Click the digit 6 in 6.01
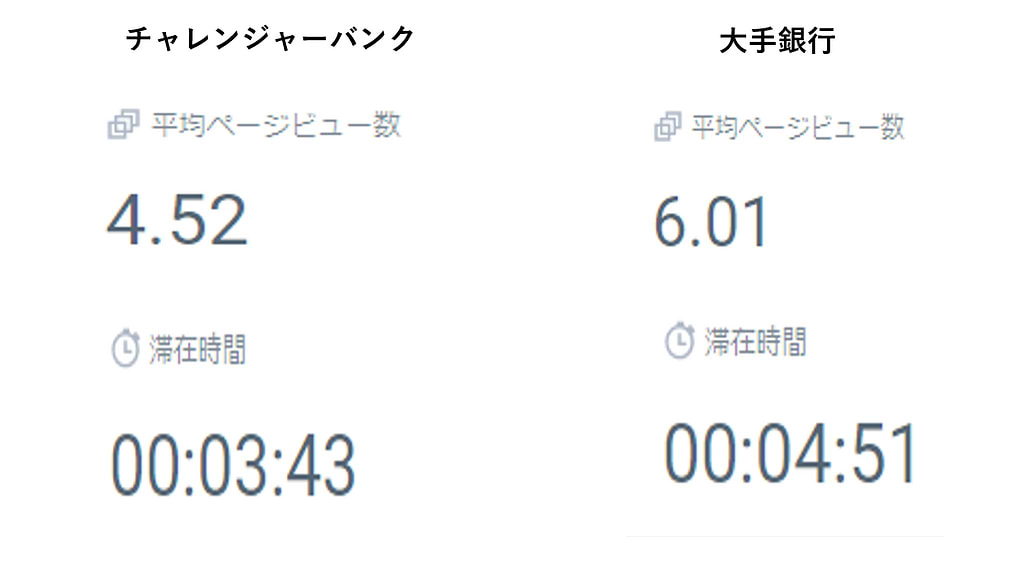Viewport: 1024px width, 571px height. point(669,223)
